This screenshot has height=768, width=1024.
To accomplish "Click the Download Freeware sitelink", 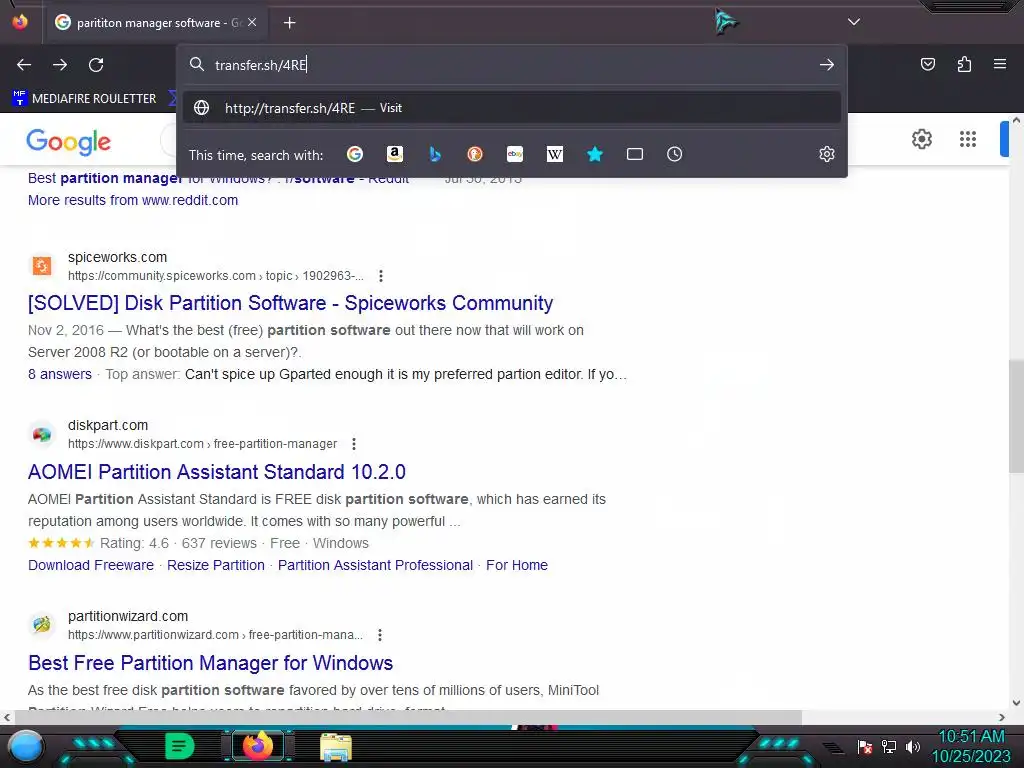I will [91, 565].
